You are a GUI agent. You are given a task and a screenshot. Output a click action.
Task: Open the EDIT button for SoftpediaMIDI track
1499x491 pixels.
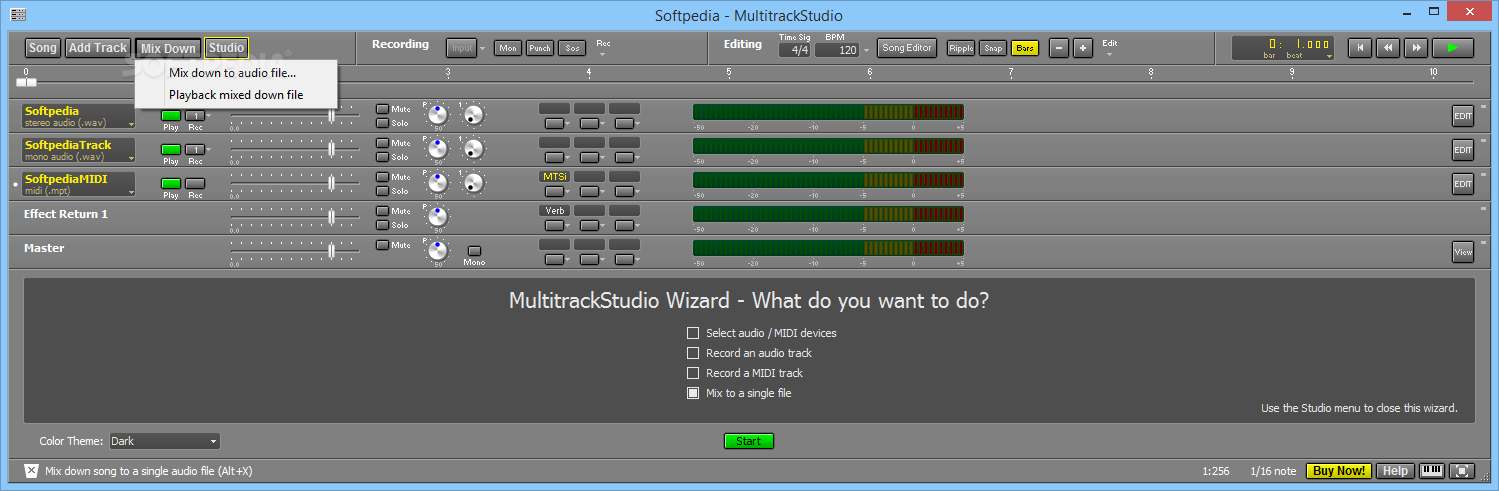[x=1463, y=183]
